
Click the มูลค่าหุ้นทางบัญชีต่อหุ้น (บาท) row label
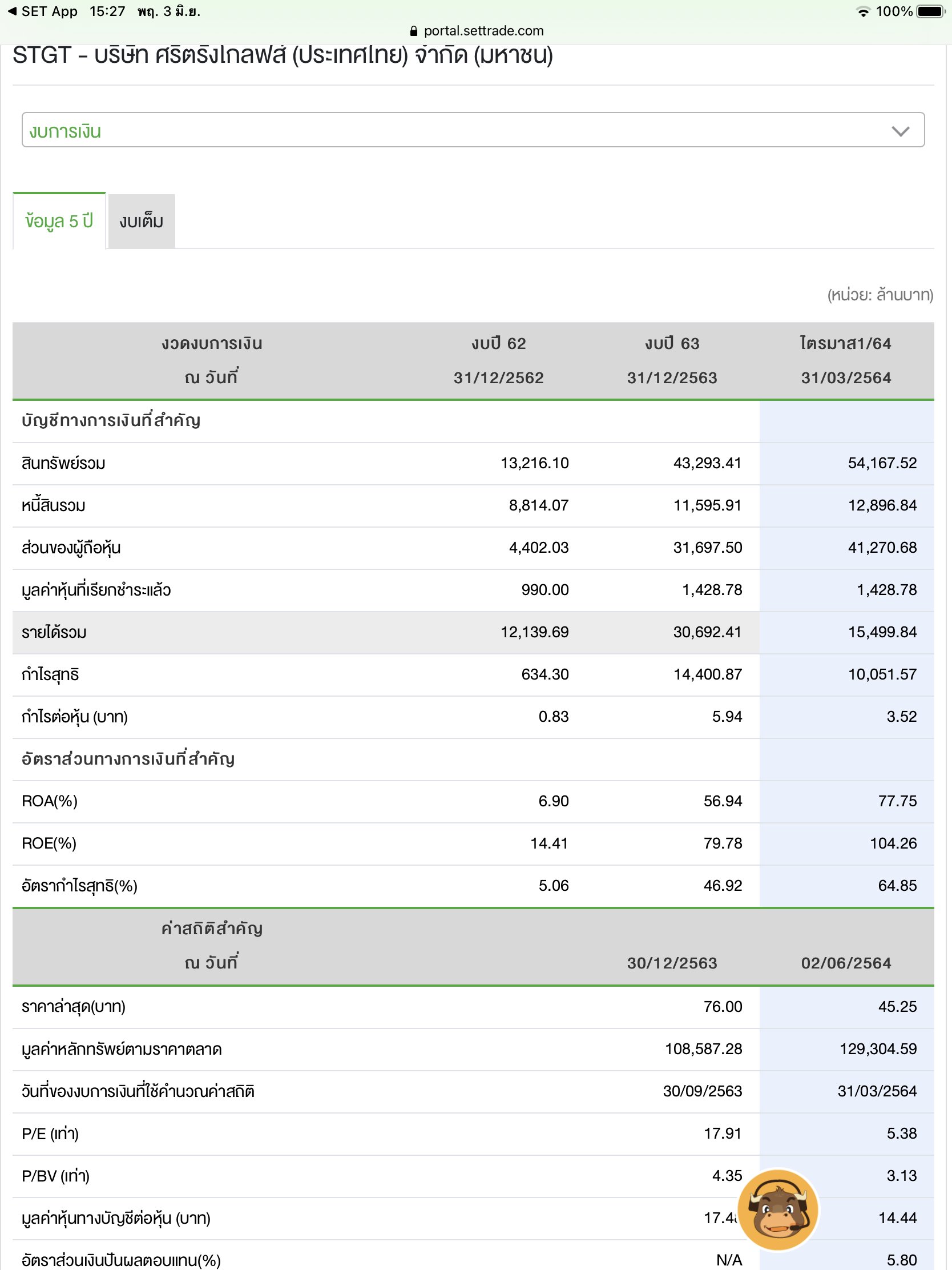click(116, 1219)
